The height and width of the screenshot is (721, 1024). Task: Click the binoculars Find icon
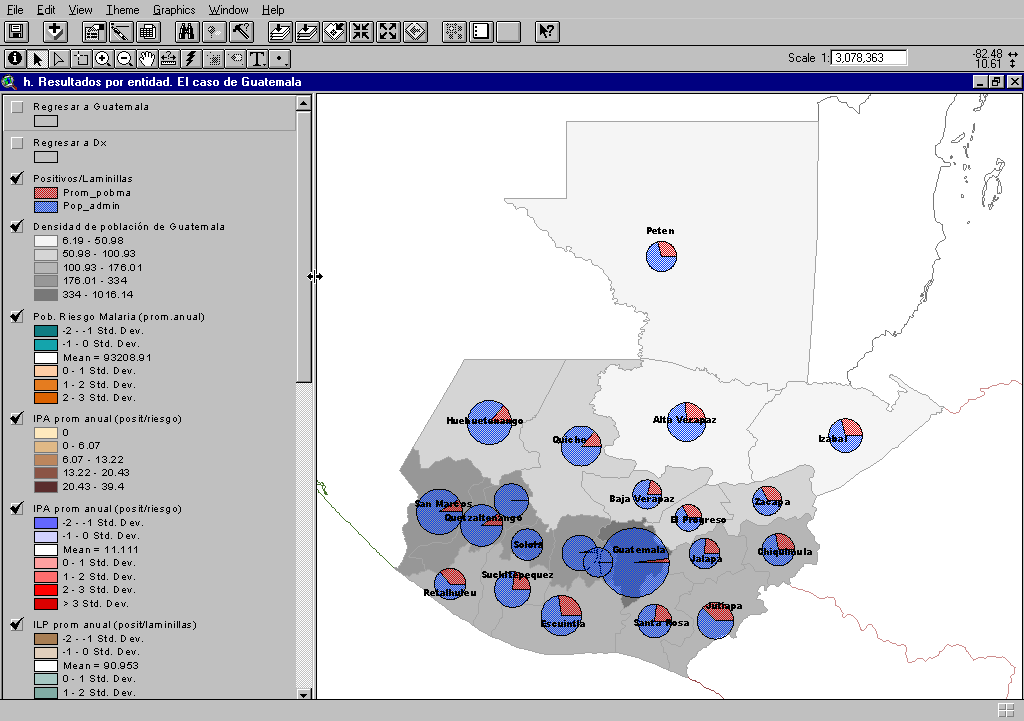click(x=186, y=32)
